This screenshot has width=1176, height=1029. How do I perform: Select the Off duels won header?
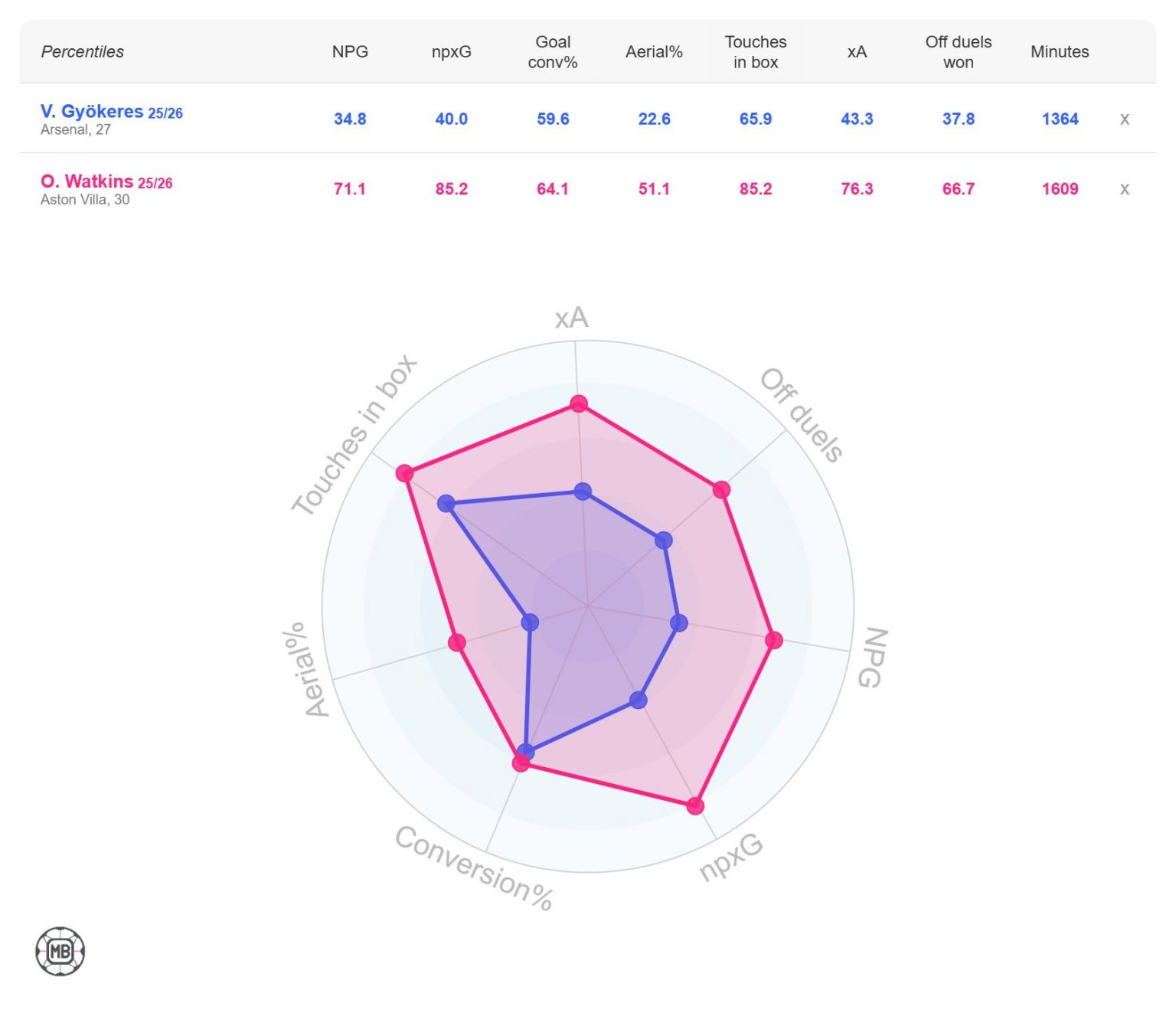[x=958, y=52]
